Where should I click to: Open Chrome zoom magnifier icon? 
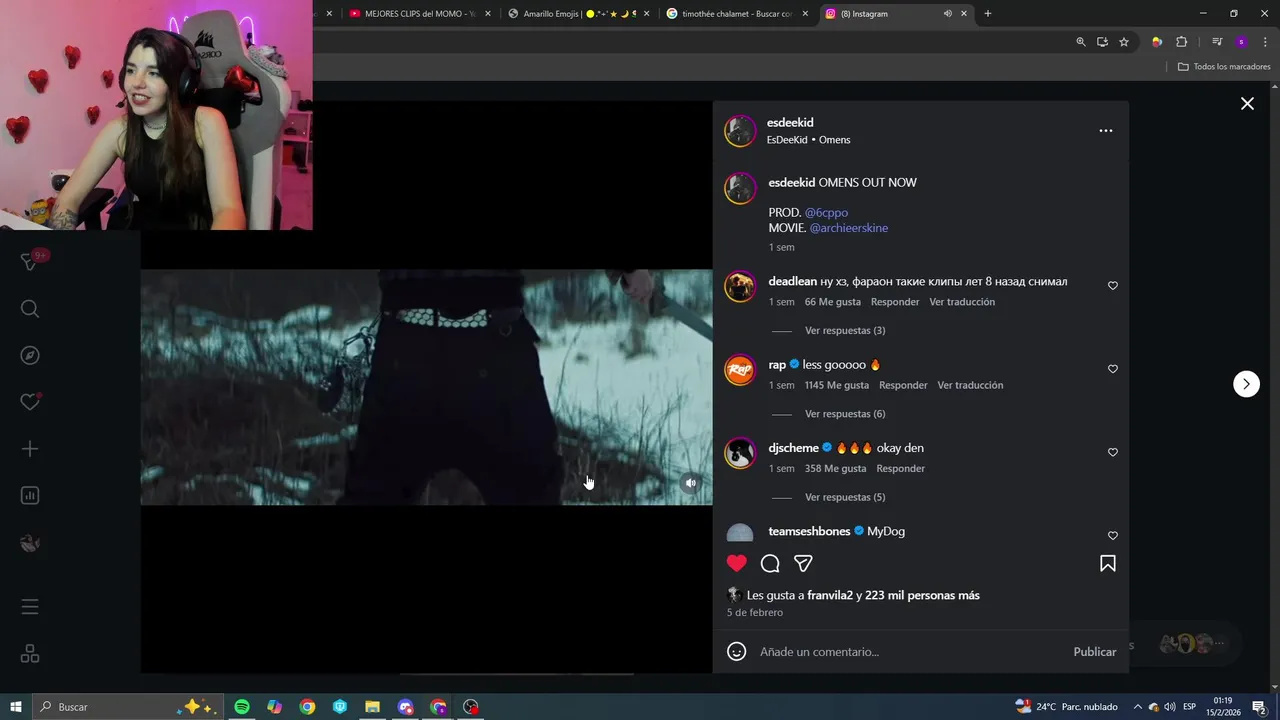(x=1081, y=42)
